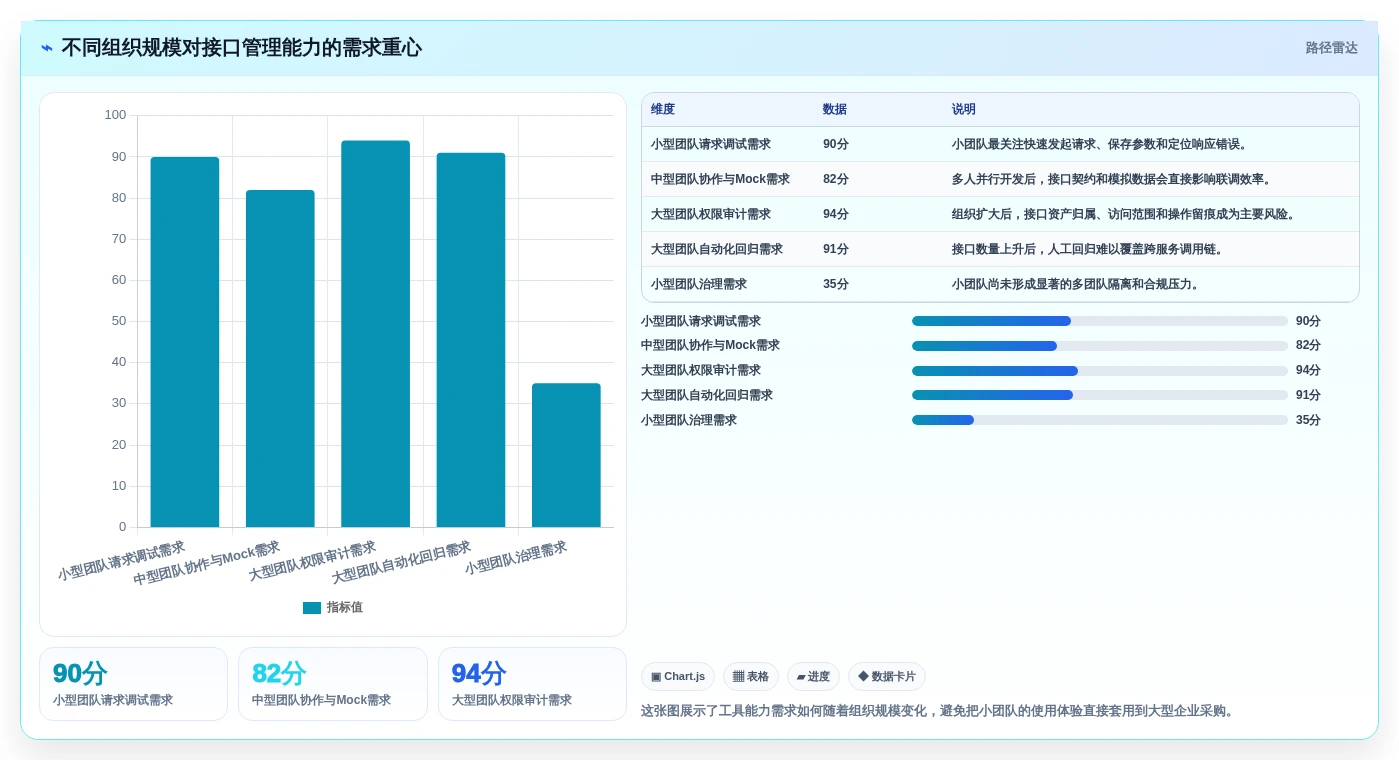Screen dimensions: 1399x760
Task: Click the 91分 progress bar for 大型团队自动化回归需求
Action: pyautogui.click(x=1100, y=395)
